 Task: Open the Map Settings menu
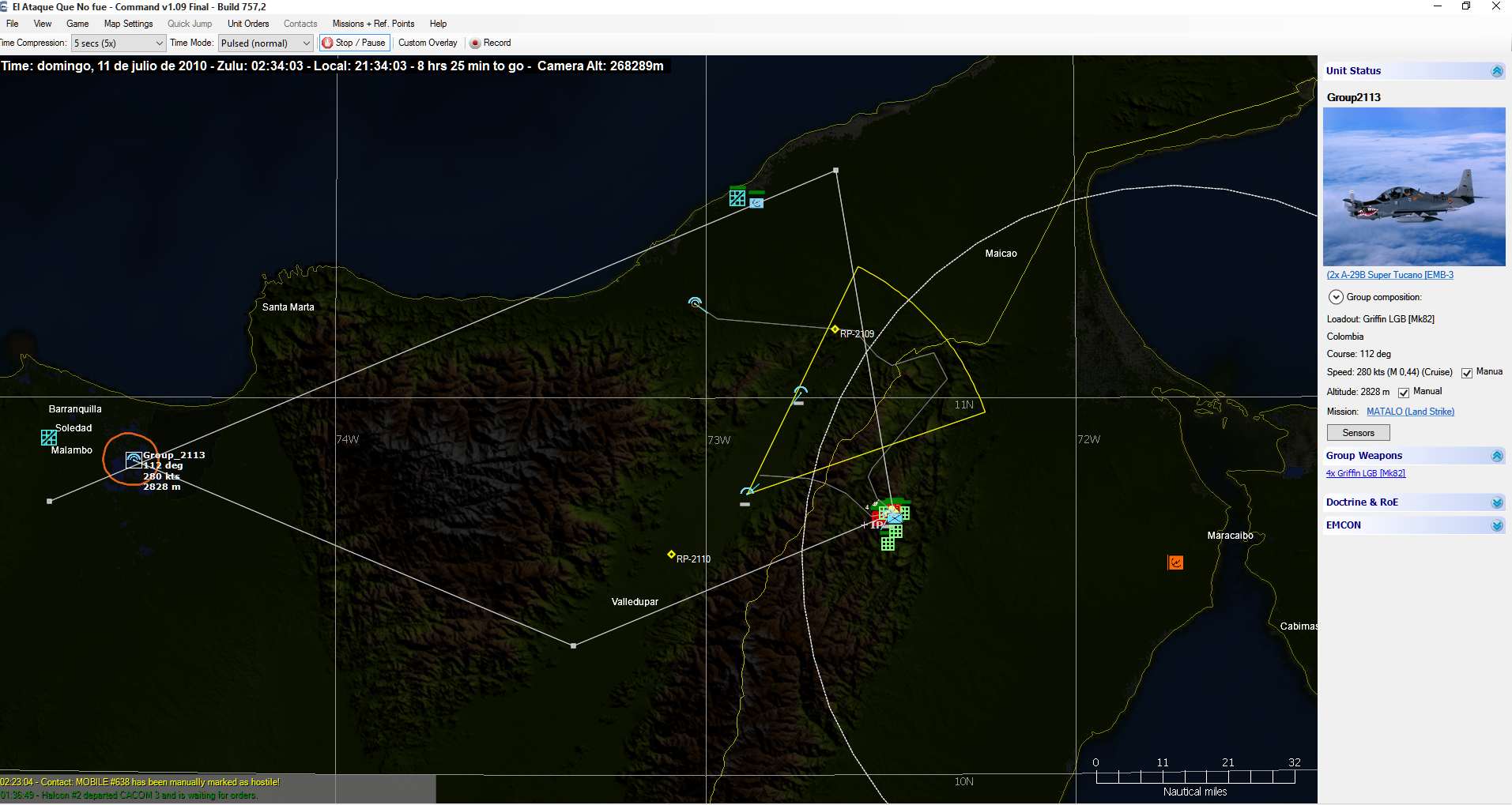(128, 24)
